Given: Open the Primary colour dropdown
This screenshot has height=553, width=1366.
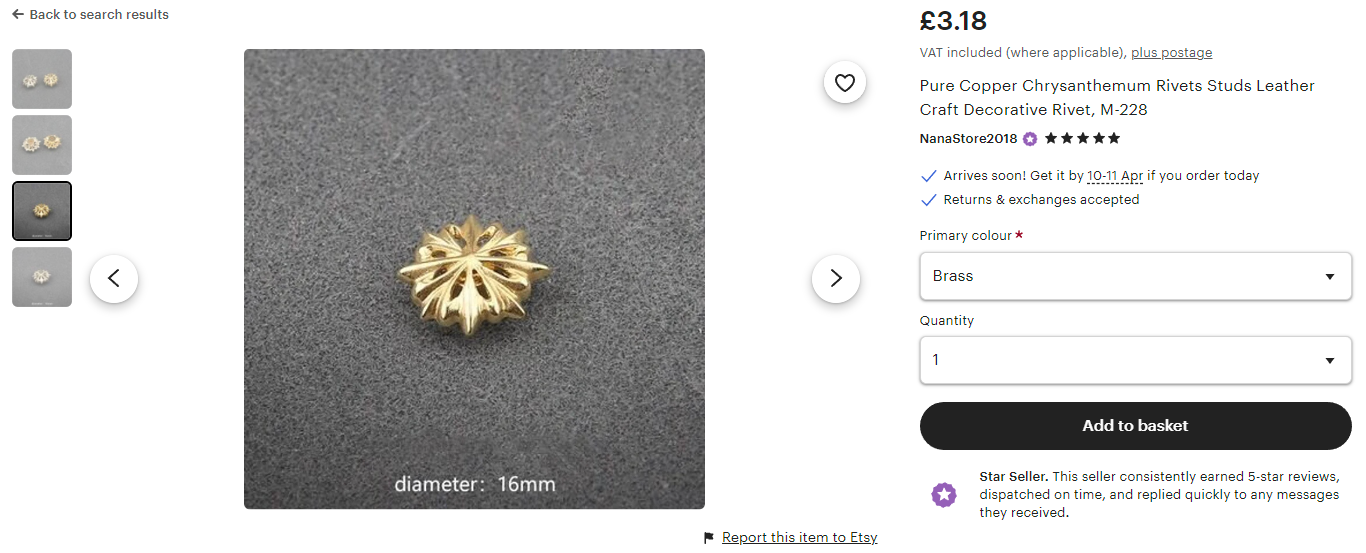Looking at the screenshot, I should click(1135, 276).
